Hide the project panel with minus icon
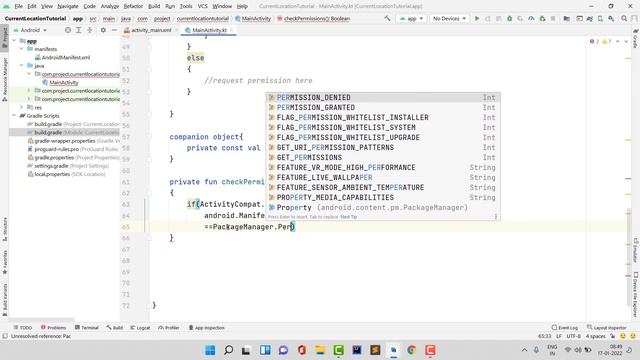Viewport: 640px width, 360px height. point(114,30)
